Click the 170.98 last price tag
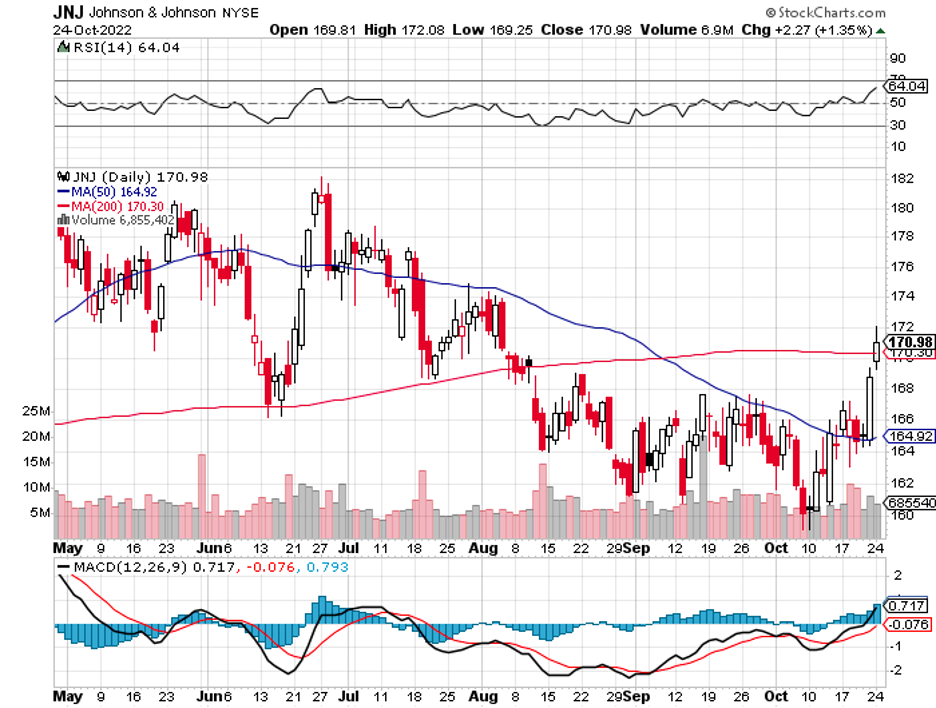 pos(909,342)
